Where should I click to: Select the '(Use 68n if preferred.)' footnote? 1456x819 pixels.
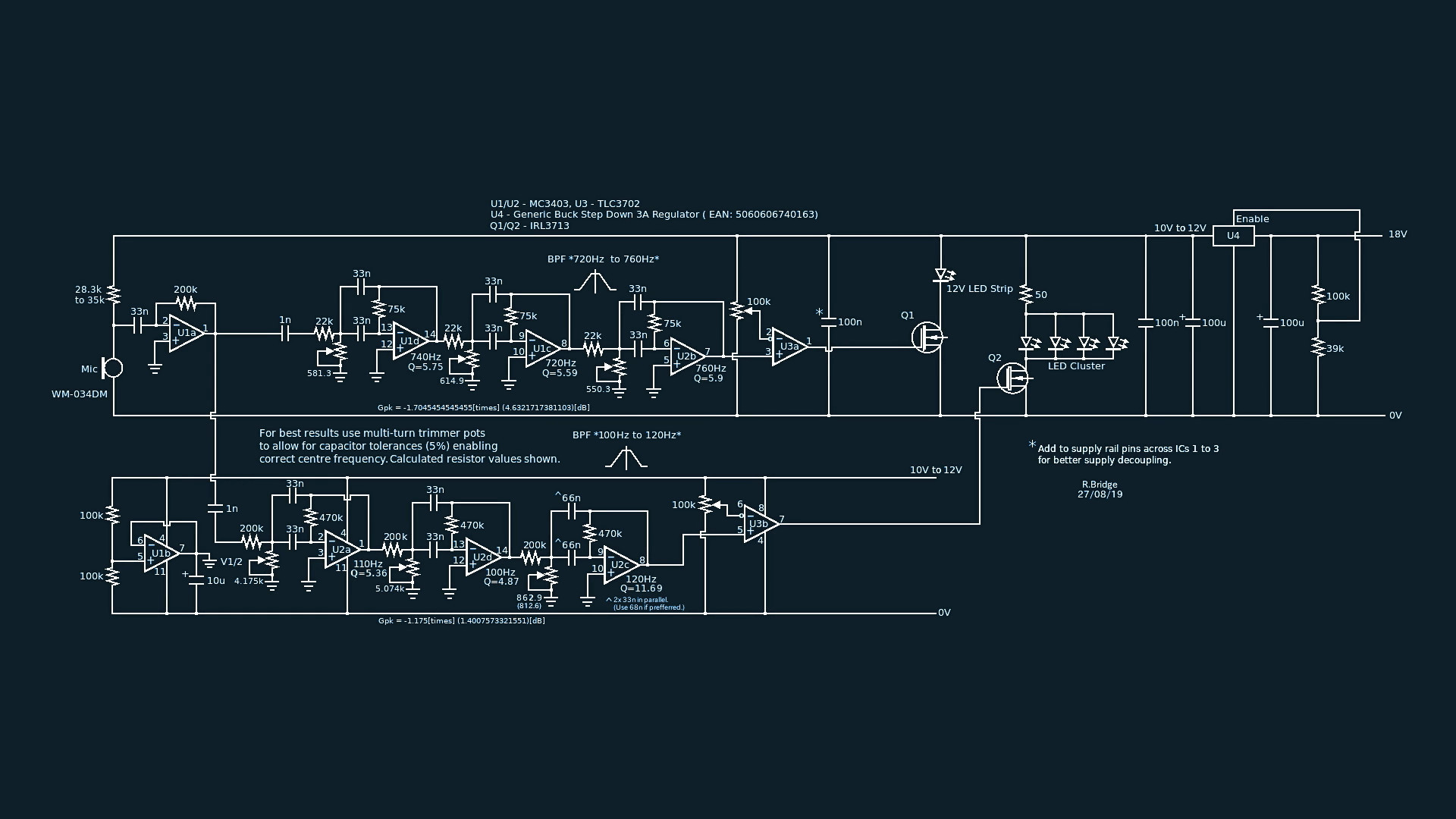[649, 607]
